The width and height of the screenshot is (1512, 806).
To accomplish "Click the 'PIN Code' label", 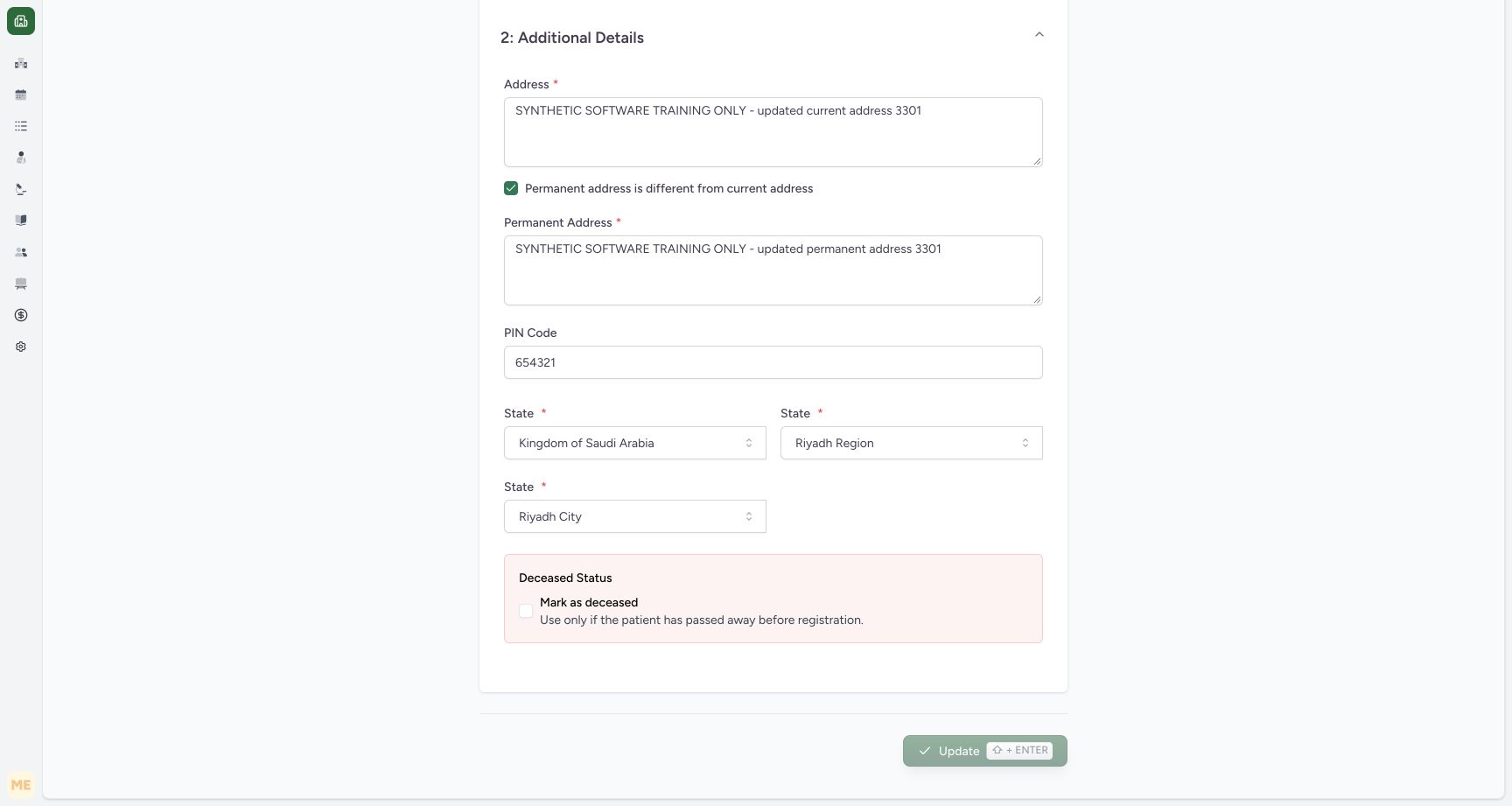I will click(x=530, y=333).
